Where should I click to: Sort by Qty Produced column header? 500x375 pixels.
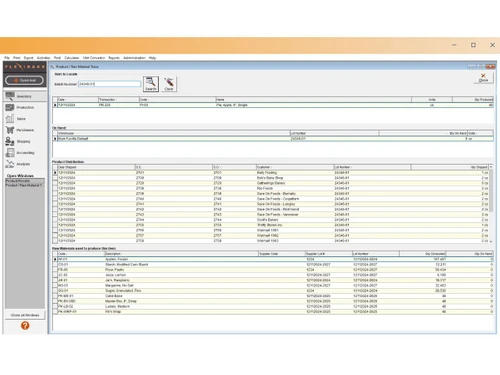[x=473, y=100]
